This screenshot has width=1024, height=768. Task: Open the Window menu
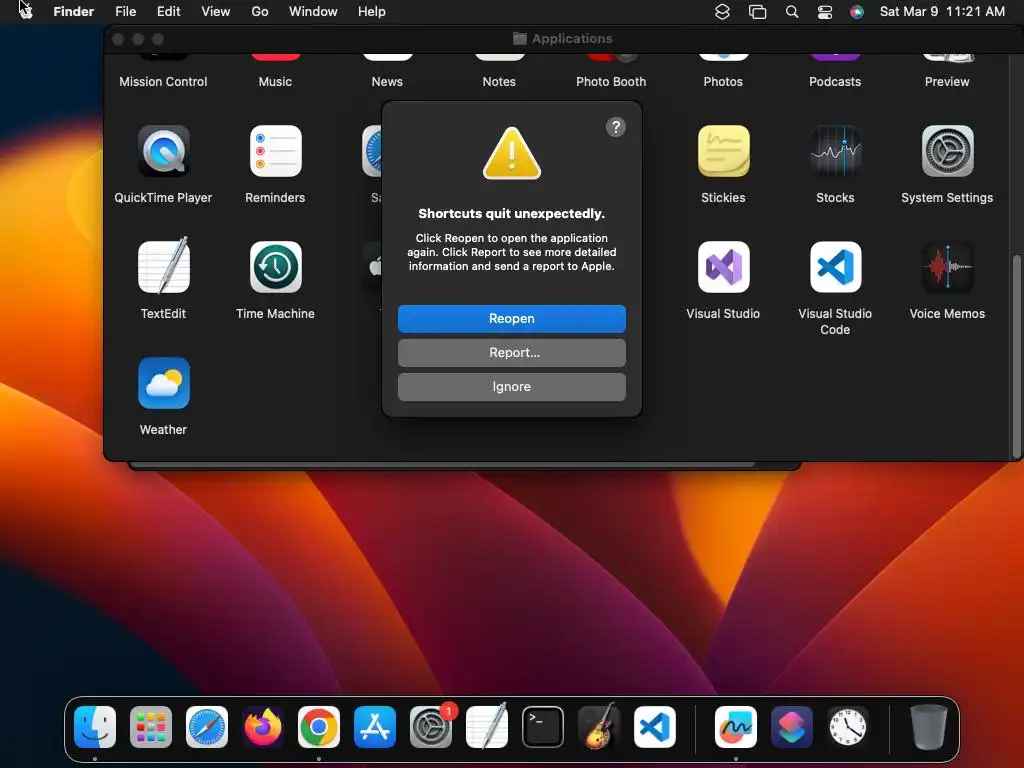tap(313, 11)
